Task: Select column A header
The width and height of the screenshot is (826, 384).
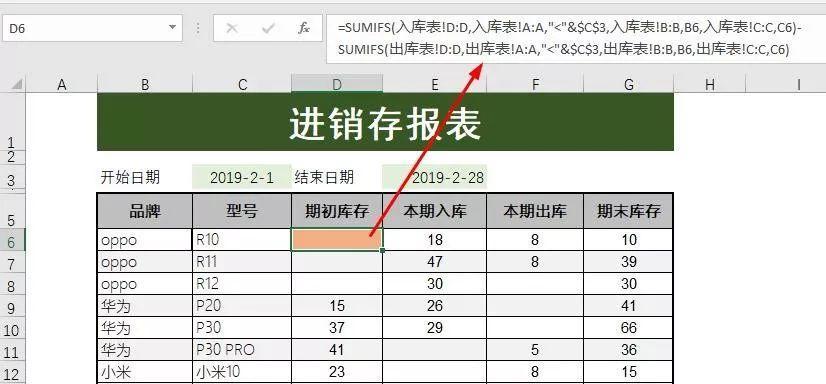Action: [62, 84]
